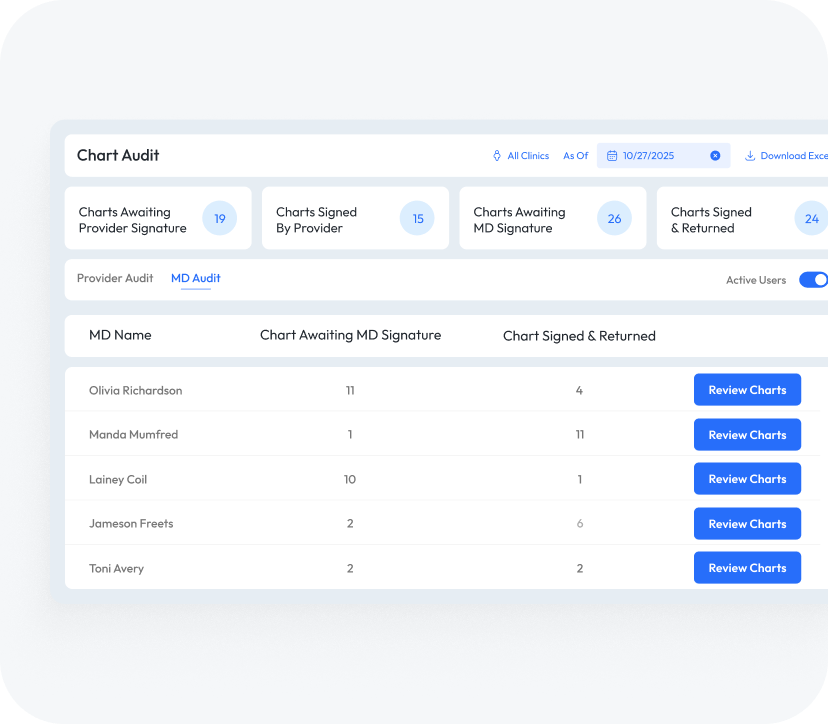Click the calendar icon in date field
Screen dimensions: 829x725
click(612, 156)
